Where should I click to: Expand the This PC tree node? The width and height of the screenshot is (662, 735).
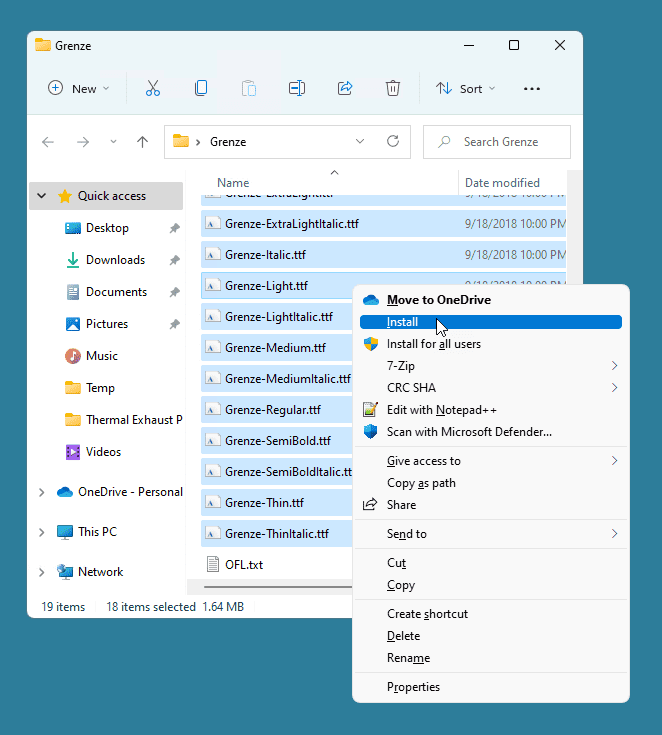click(x=42, y=532)
